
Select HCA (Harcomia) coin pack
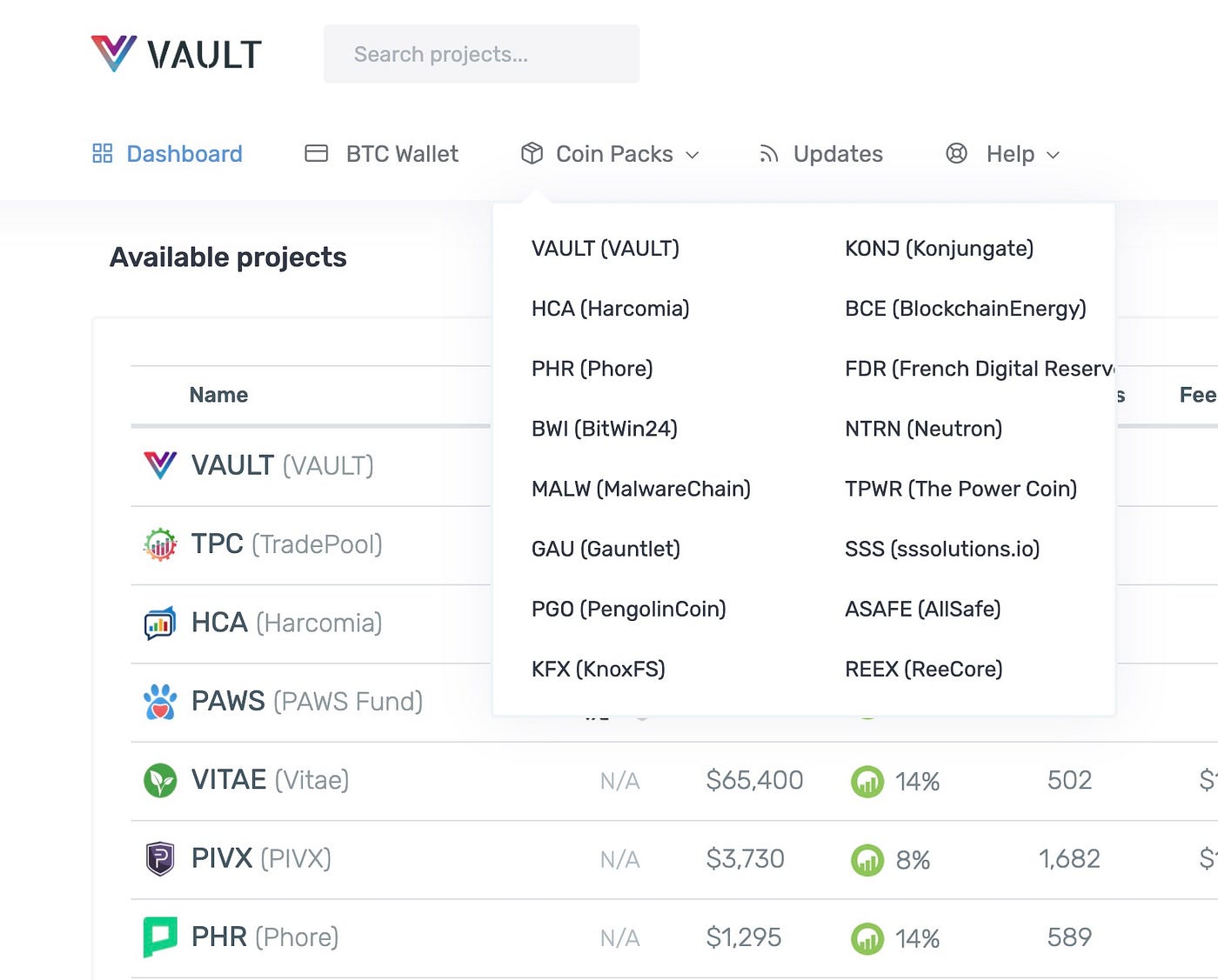(x=611, y=309)
